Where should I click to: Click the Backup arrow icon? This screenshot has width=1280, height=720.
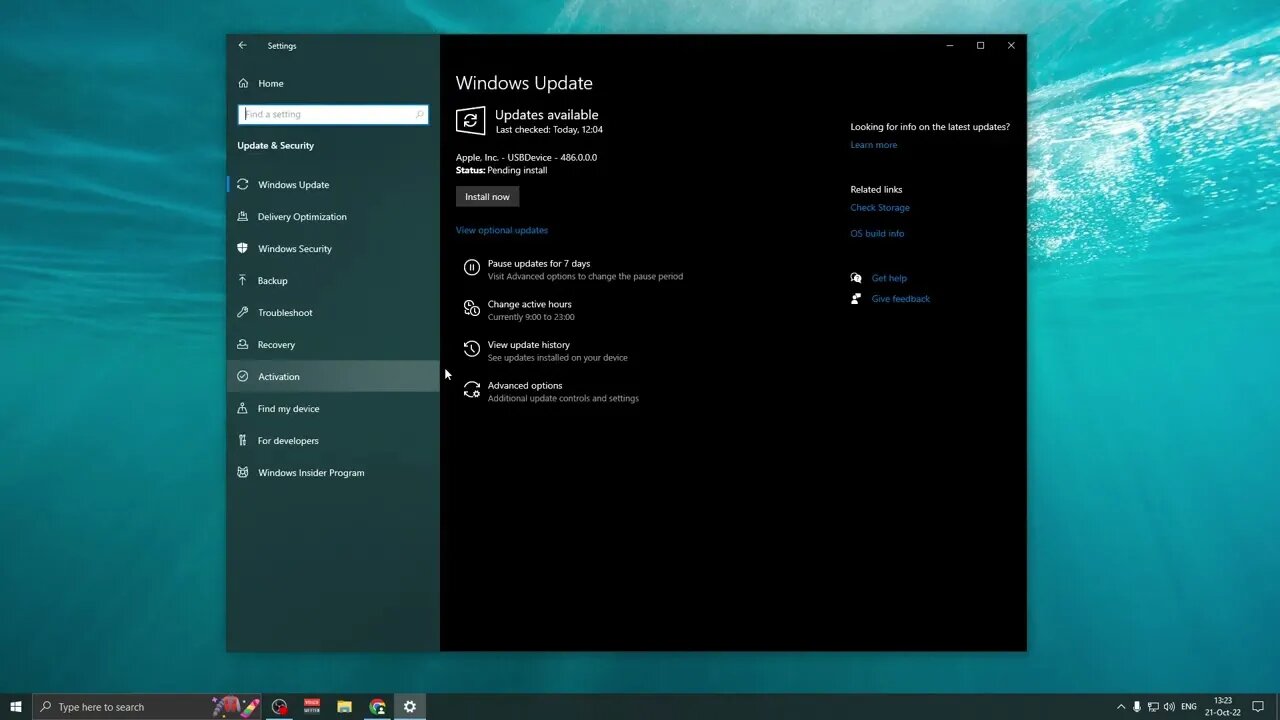pyautogui.click(x=242, y=280)
